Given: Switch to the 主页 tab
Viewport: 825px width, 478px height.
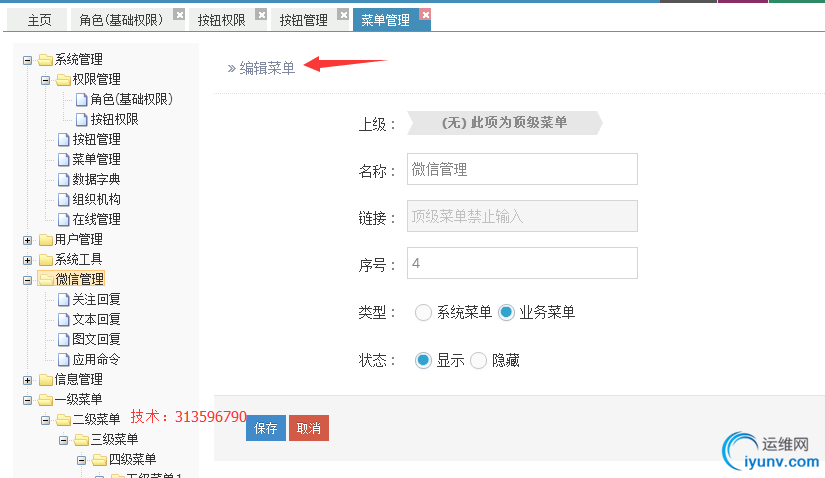Looking at the screenshot, I should (39, 20).
